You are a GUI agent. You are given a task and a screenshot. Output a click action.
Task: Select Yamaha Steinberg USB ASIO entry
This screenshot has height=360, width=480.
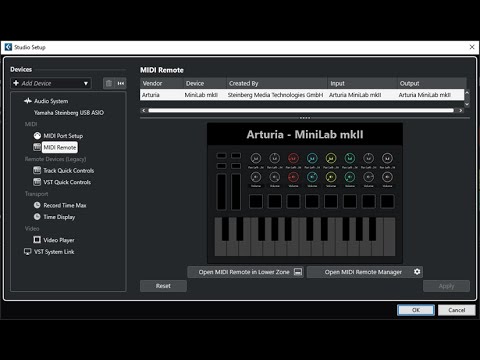(69, 113)
